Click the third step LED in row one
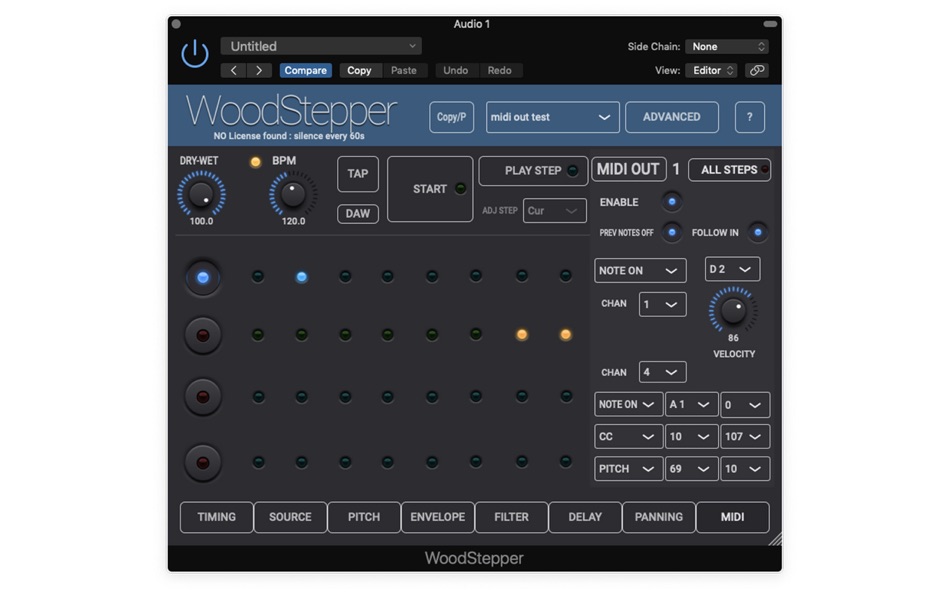The height and width of the screenshot is (594, 950). pos(345,277)
